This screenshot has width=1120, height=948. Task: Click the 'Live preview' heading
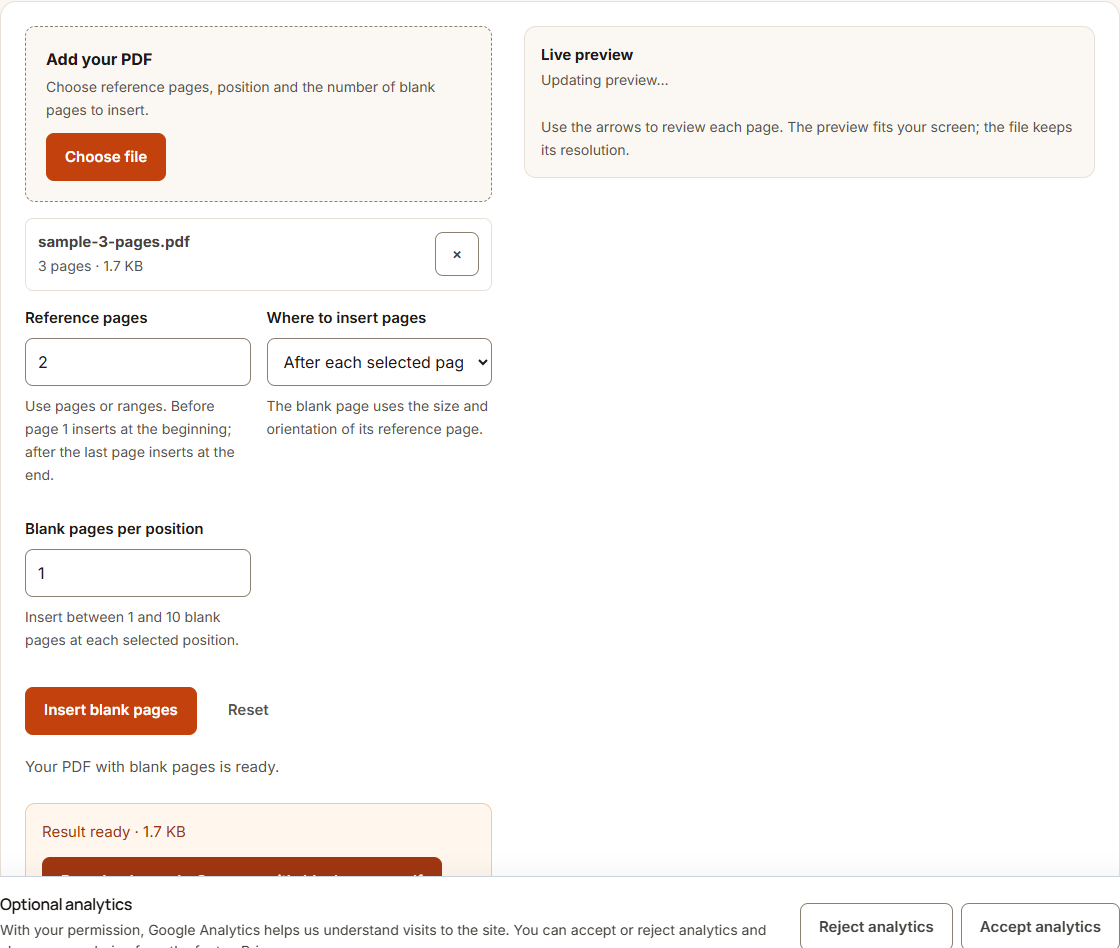(x=586, y=55)
